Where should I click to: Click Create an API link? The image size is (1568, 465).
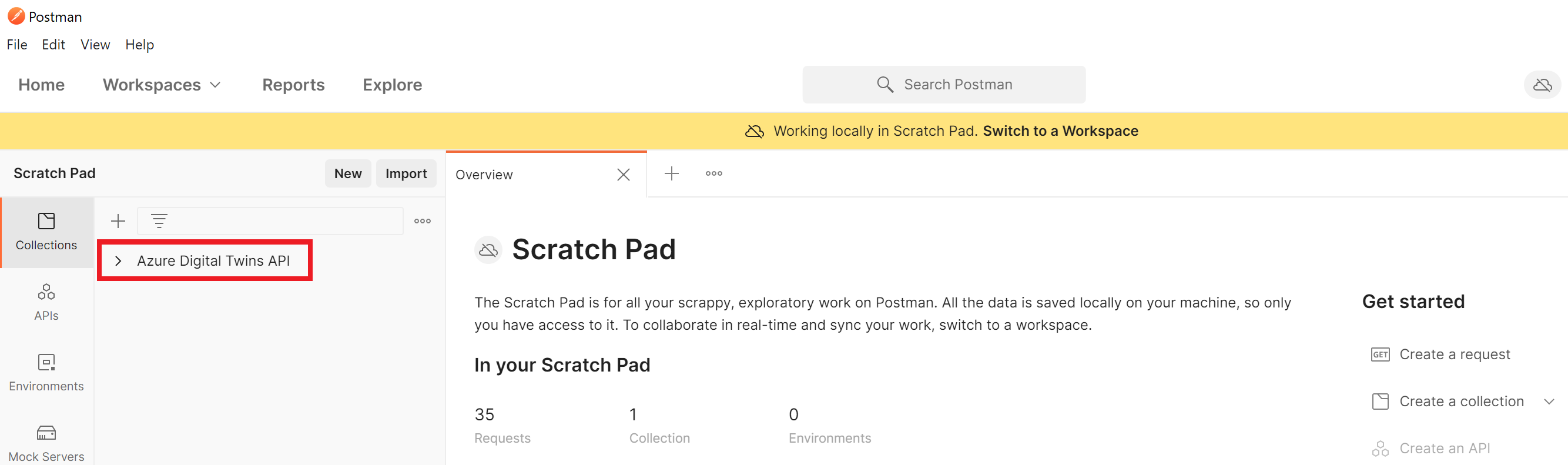pos(1445,449)
